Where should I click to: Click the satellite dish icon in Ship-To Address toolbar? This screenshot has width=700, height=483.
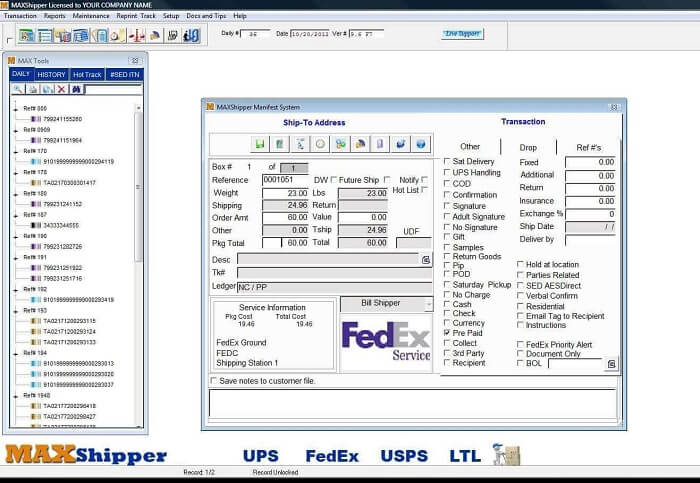click(360, 144)
